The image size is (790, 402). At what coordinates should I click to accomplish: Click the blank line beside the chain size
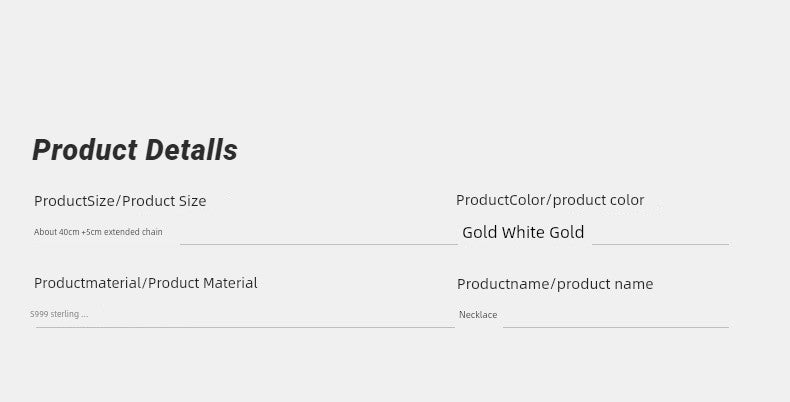pos(318,243)
